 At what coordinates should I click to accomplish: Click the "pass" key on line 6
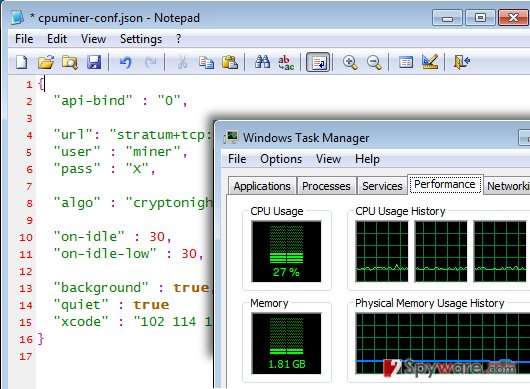pos(77,169)
